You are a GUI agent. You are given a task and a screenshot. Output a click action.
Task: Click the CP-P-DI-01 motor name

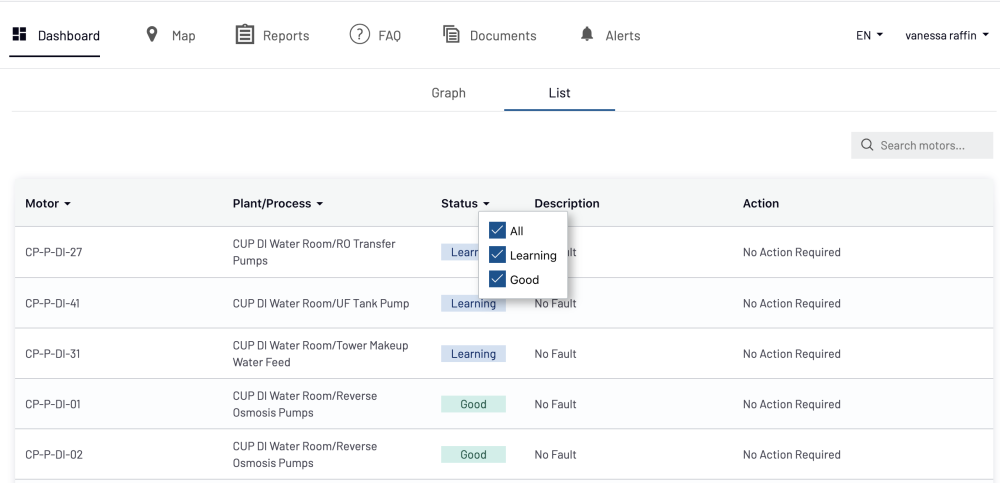point(53,405)
